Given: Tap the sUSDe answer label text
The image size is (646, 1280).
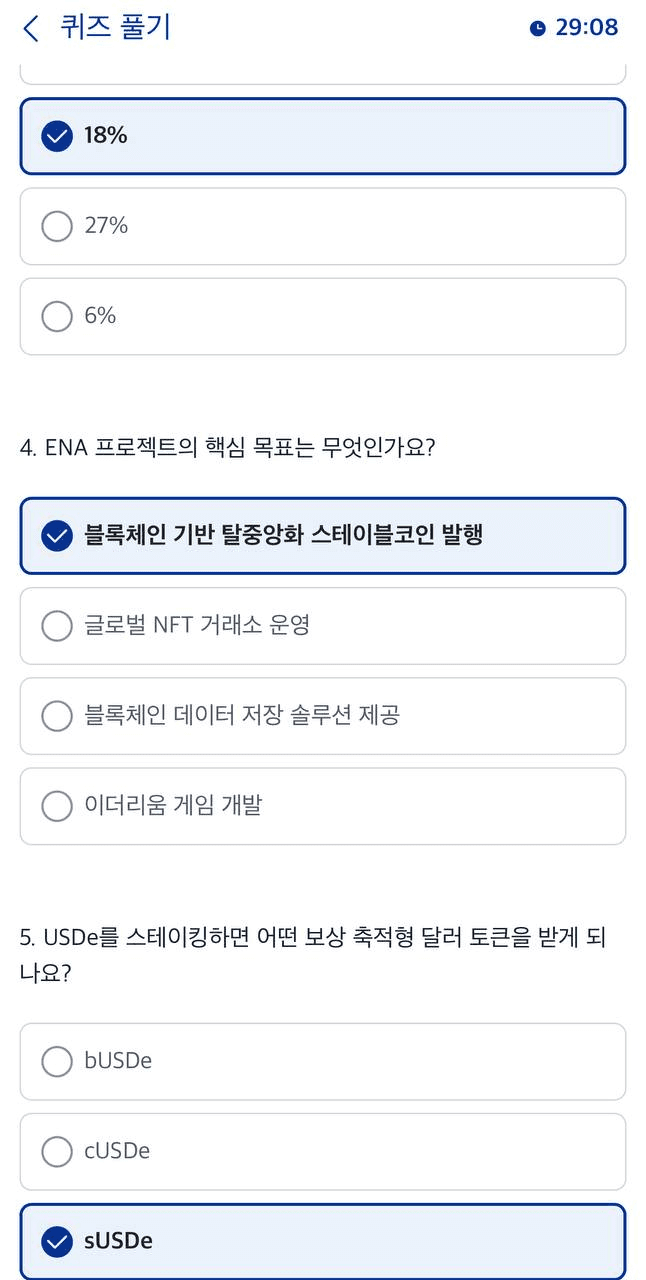Looking at the screenshot, I should (119, 1241).
